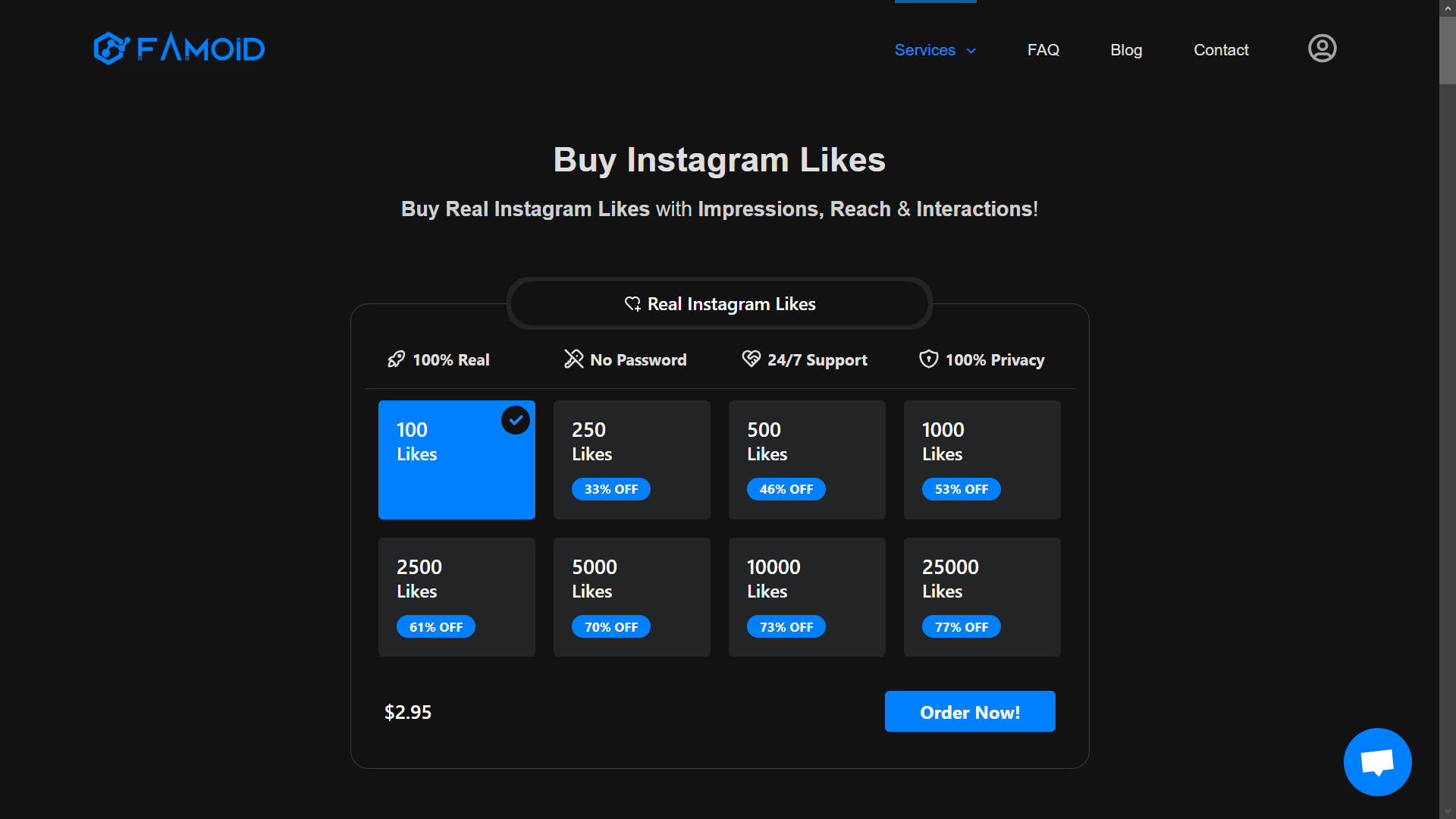Image resolution: width=1456 pixels, height=819 pixels.
Task: Pick the 5000 Likes option
Action: coord(632,597)
